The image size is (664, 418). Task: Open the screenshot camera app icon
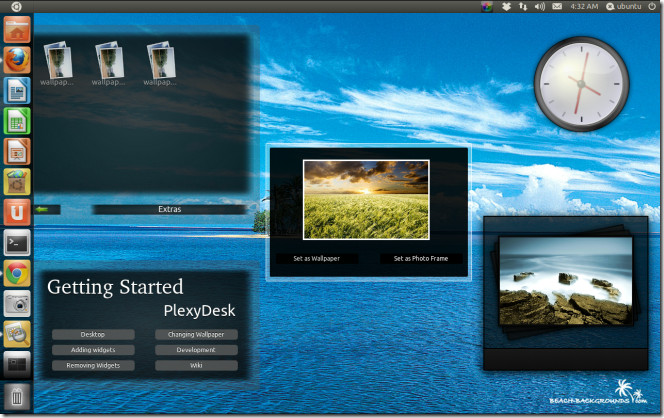(x=17, y=304)
